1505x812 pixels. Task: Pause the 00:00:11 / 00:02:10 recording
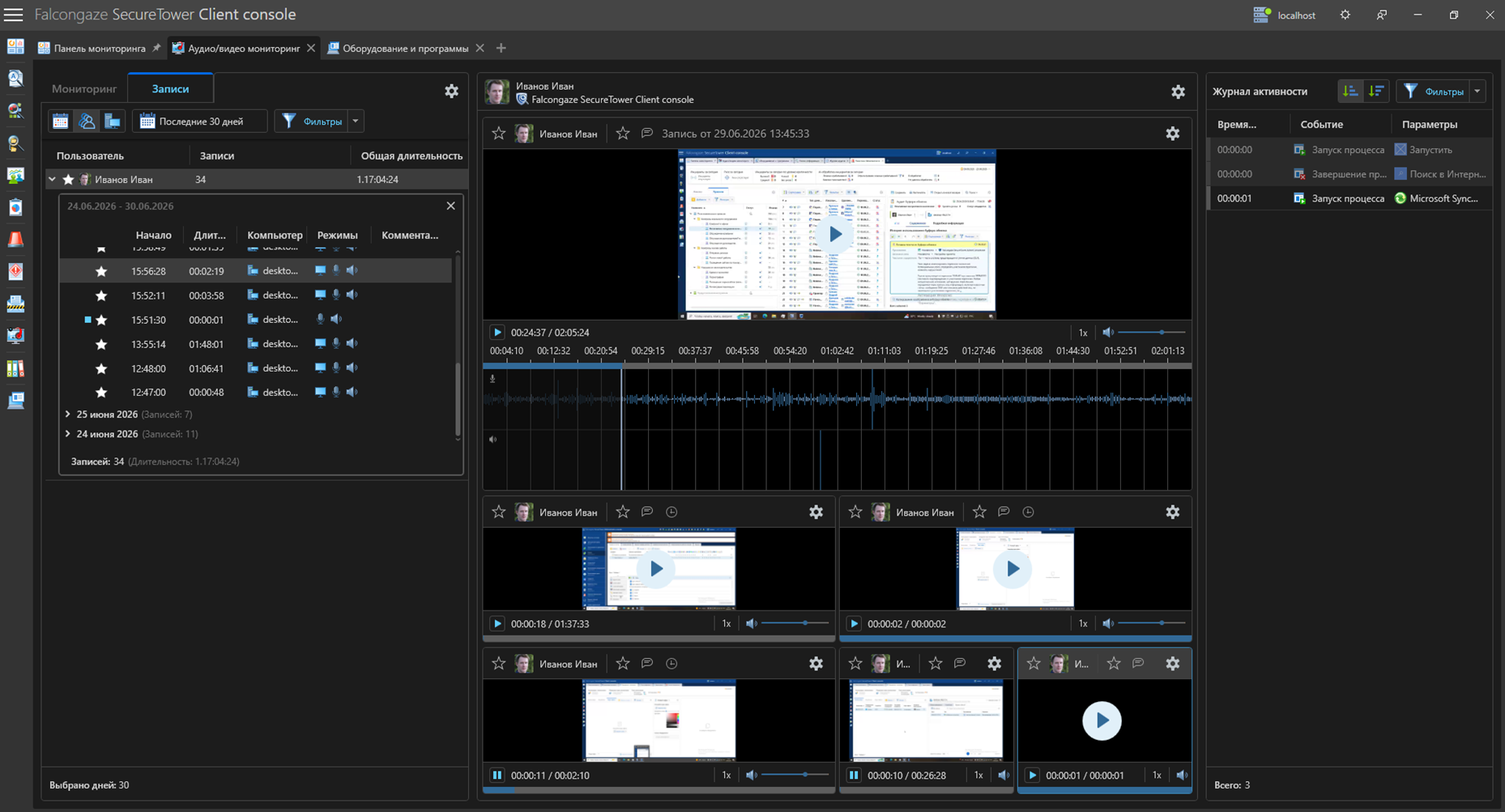pos(497,775)
